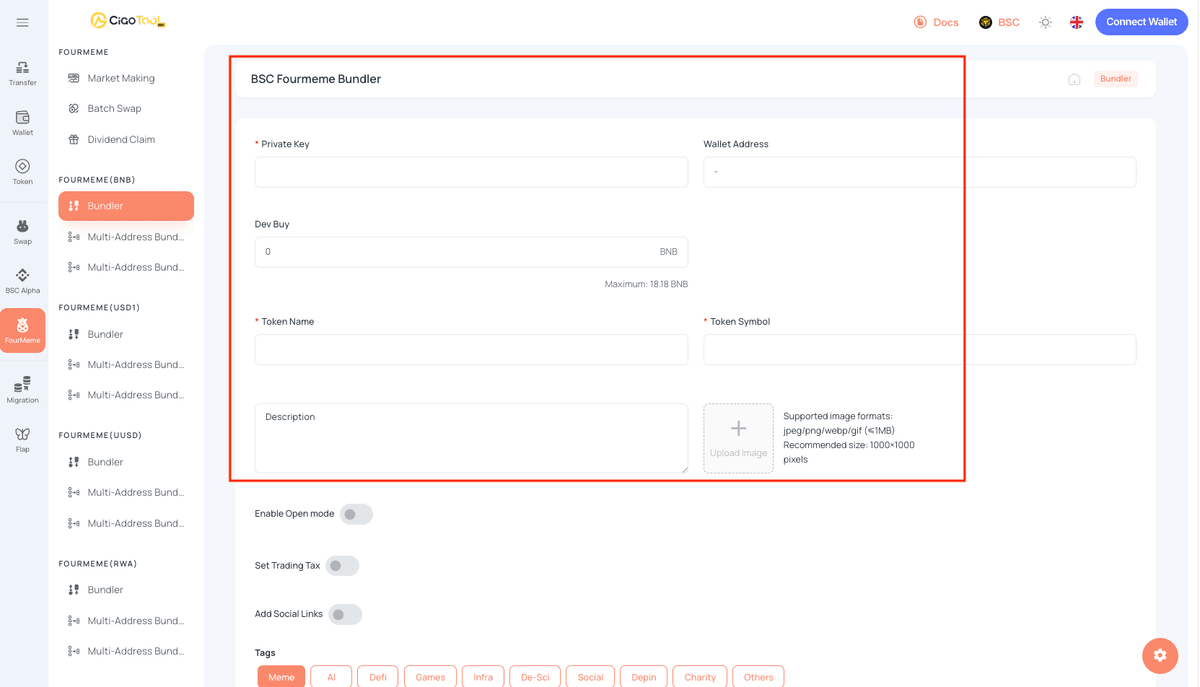Click the Wallet Address field
Screen dimensions: 1200x687
920,172
